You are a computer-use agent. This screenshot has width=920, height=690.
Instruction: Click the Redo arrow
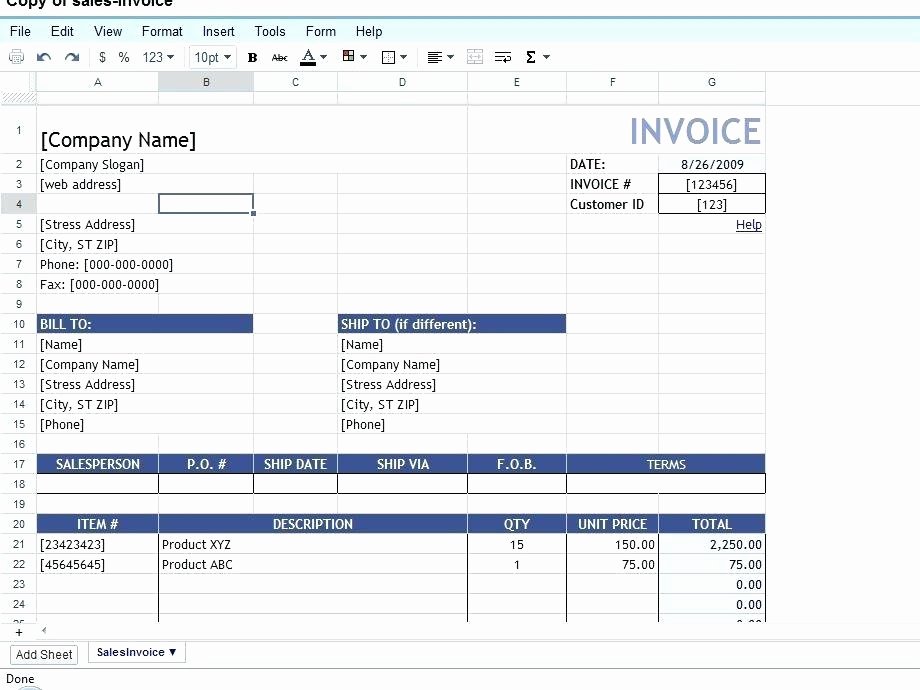pos(72,57)
